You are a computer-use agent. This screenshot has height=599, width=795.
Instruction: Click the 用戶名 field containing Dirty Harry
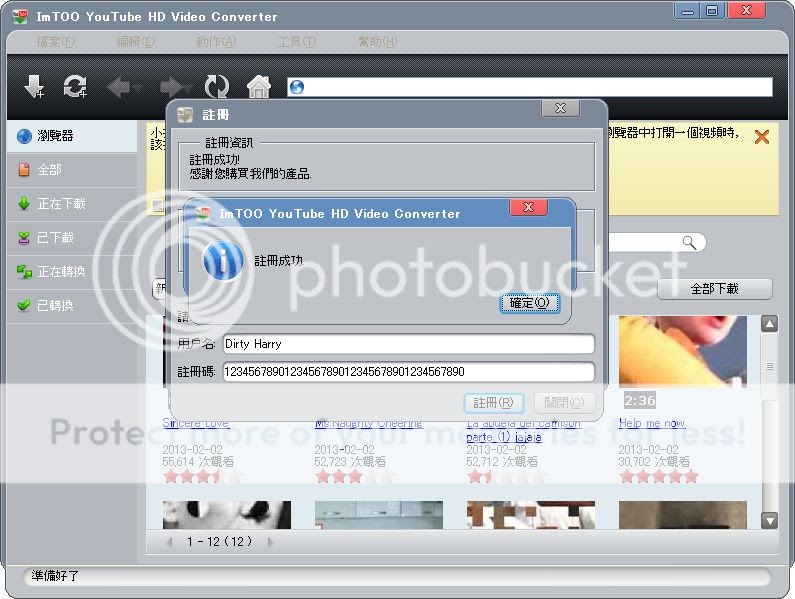tap(408, 344)
